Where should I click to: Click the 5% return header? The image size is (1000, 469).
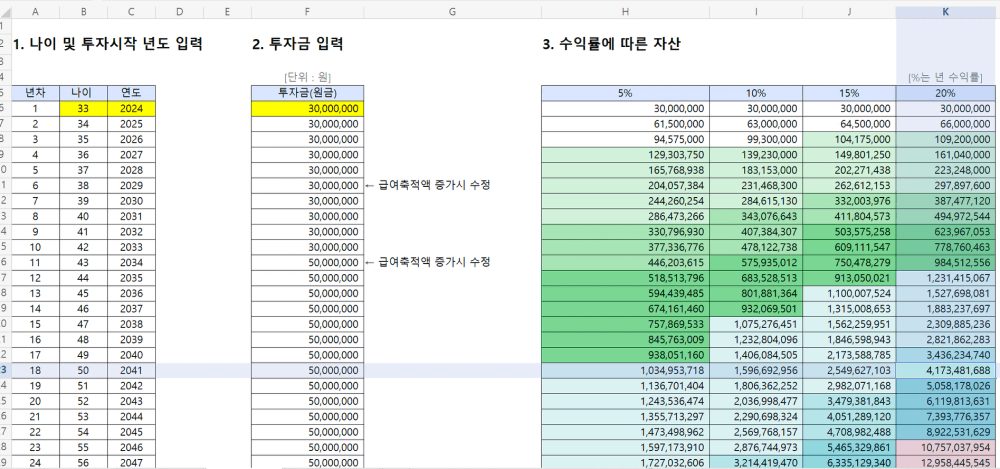(x=625, y=93)
